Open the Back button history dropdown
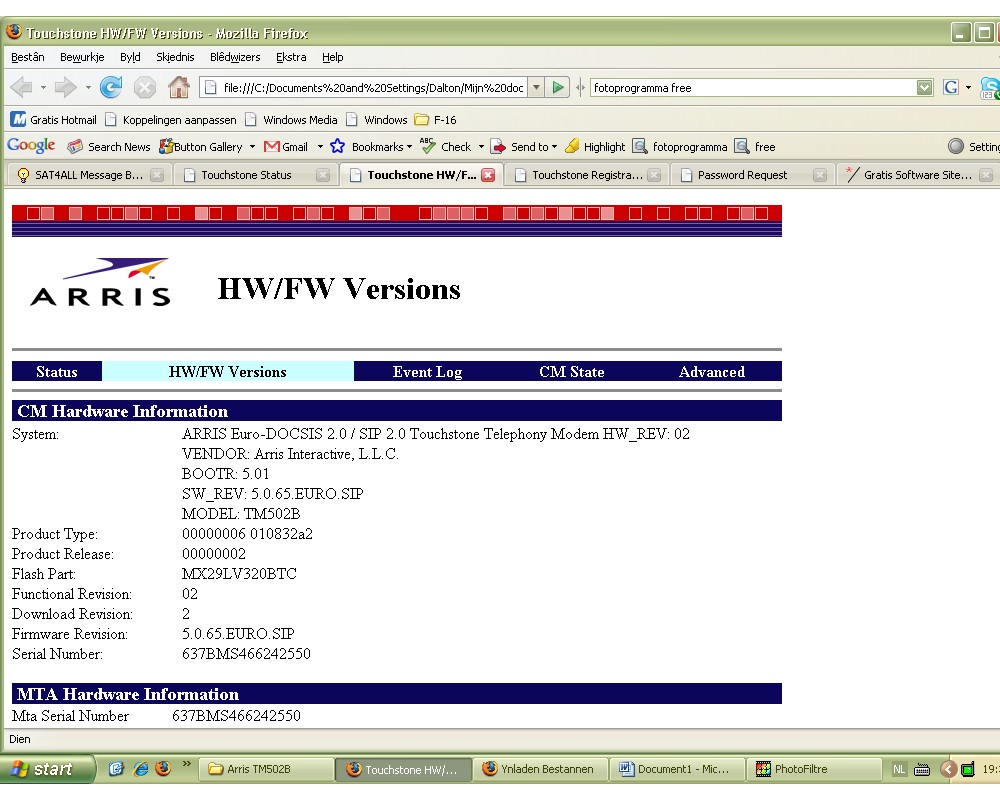 pos(43,87)
